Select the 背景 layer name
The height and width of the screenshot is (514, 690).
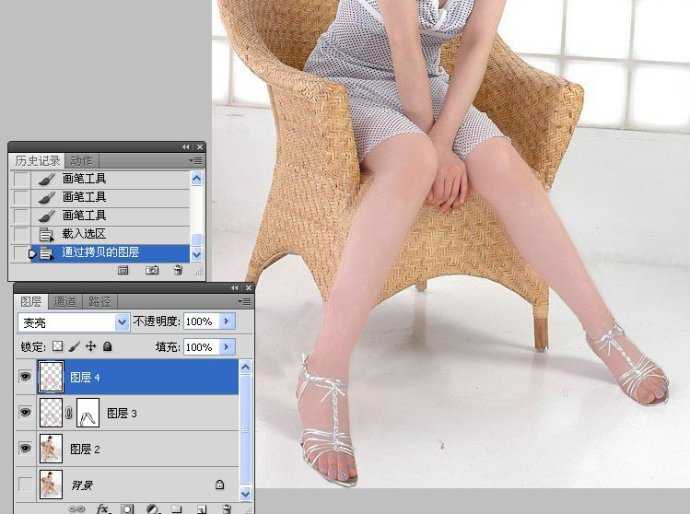(x=82, y=485)
